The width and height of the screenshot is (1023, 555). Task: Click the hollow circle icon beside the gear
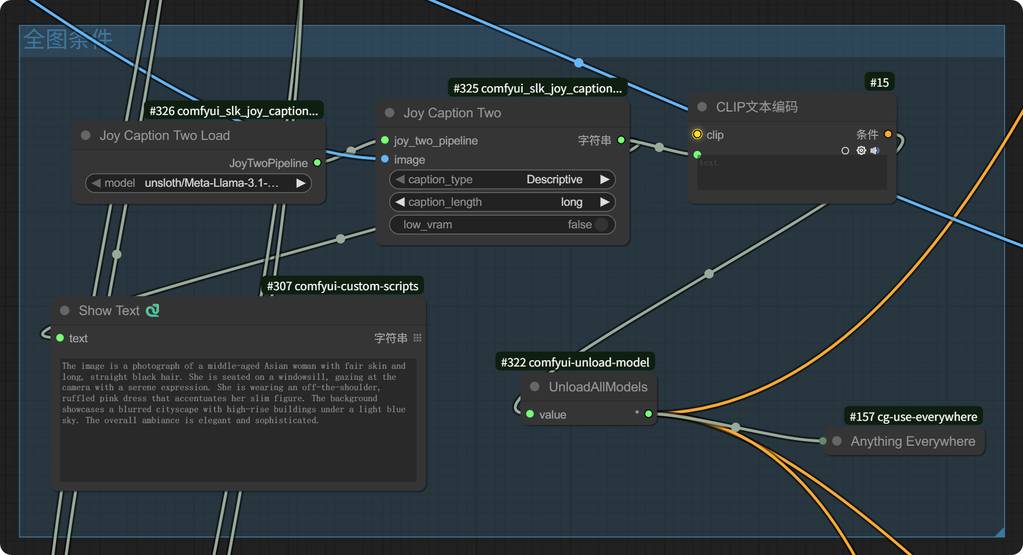(x=846, y=151)
